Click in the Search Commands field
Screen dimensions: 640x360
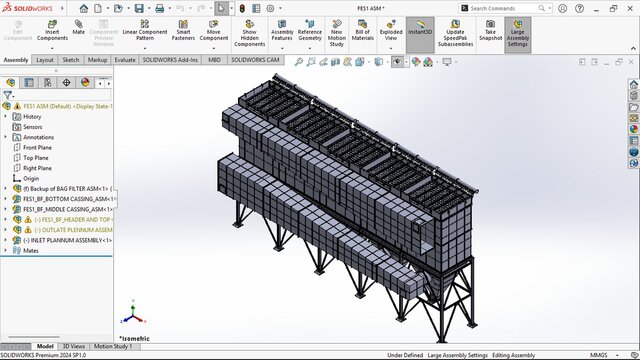pos(503,8)
